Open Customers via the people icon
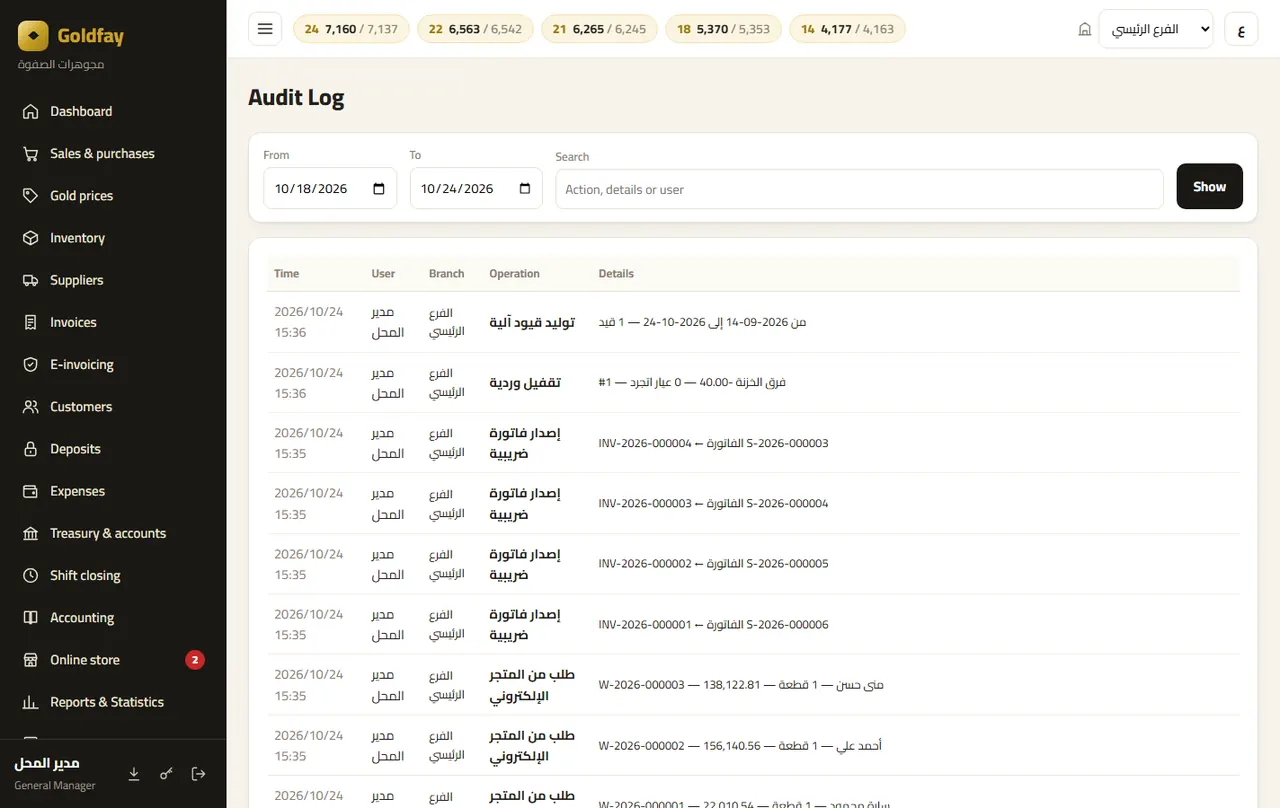Viewport: 1280px width, 808px height. click(31, 407)
